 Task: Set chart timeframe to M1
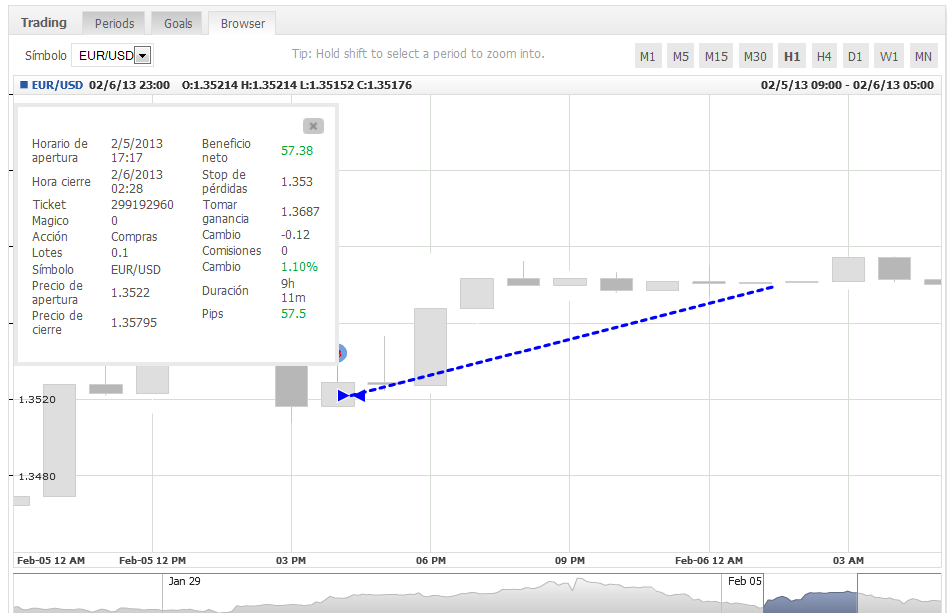[x=647, y=56]
